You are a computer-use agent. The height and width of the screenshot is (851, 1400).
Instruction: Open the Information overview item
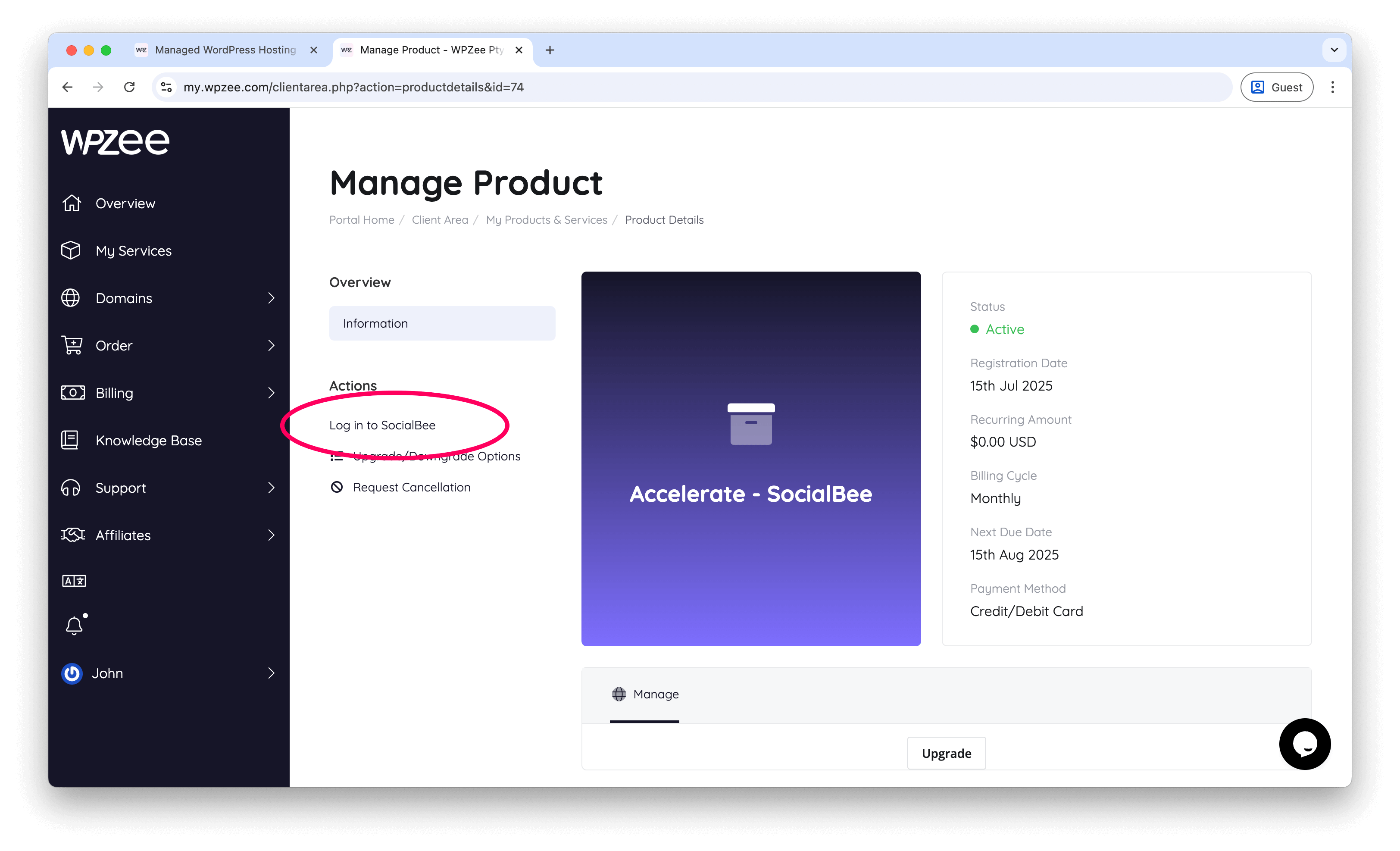pyautogui.click(x=442, y=323)
